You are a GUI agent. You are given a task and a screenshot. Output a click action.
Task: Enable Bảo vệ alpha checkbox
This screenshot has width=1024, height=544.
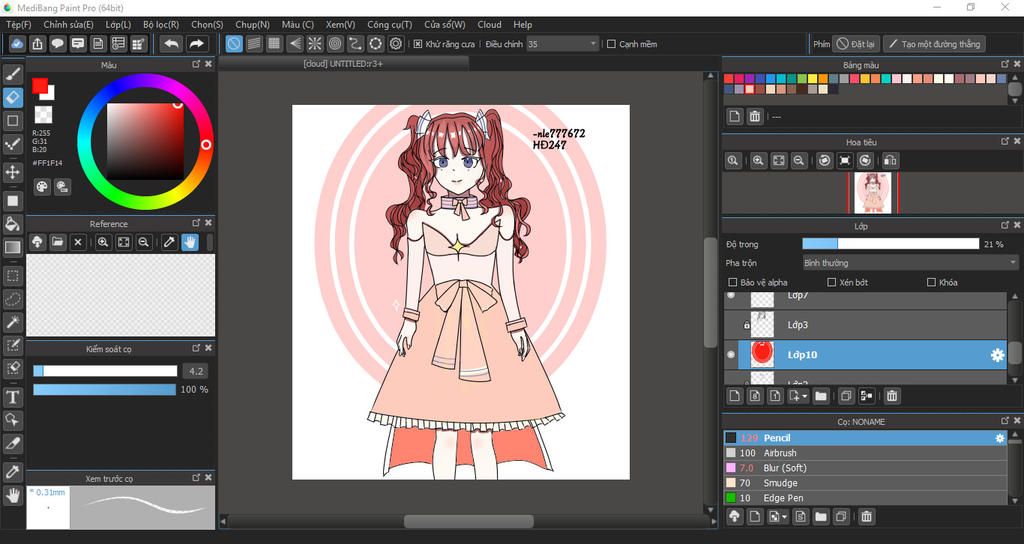coord(733,282)
